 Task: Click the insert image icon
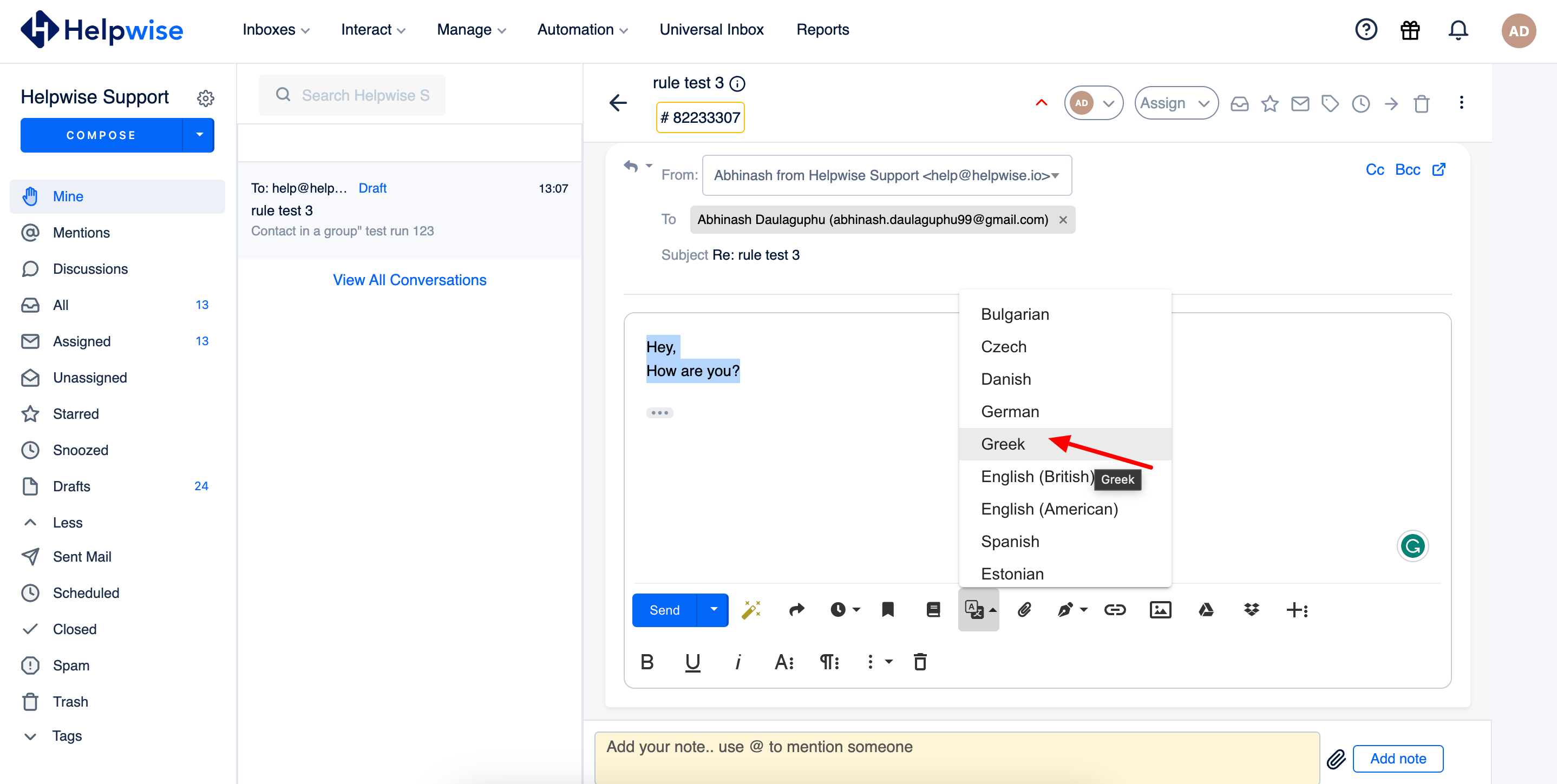1159,609
